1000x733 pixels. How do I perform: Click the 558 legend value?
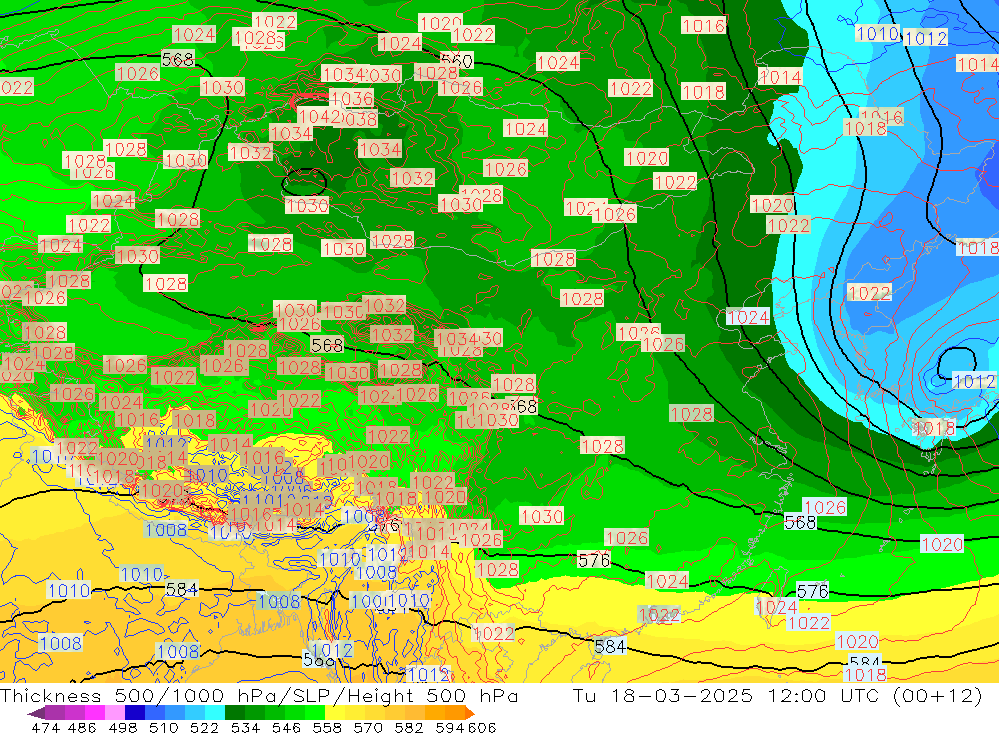click(327, 727)
